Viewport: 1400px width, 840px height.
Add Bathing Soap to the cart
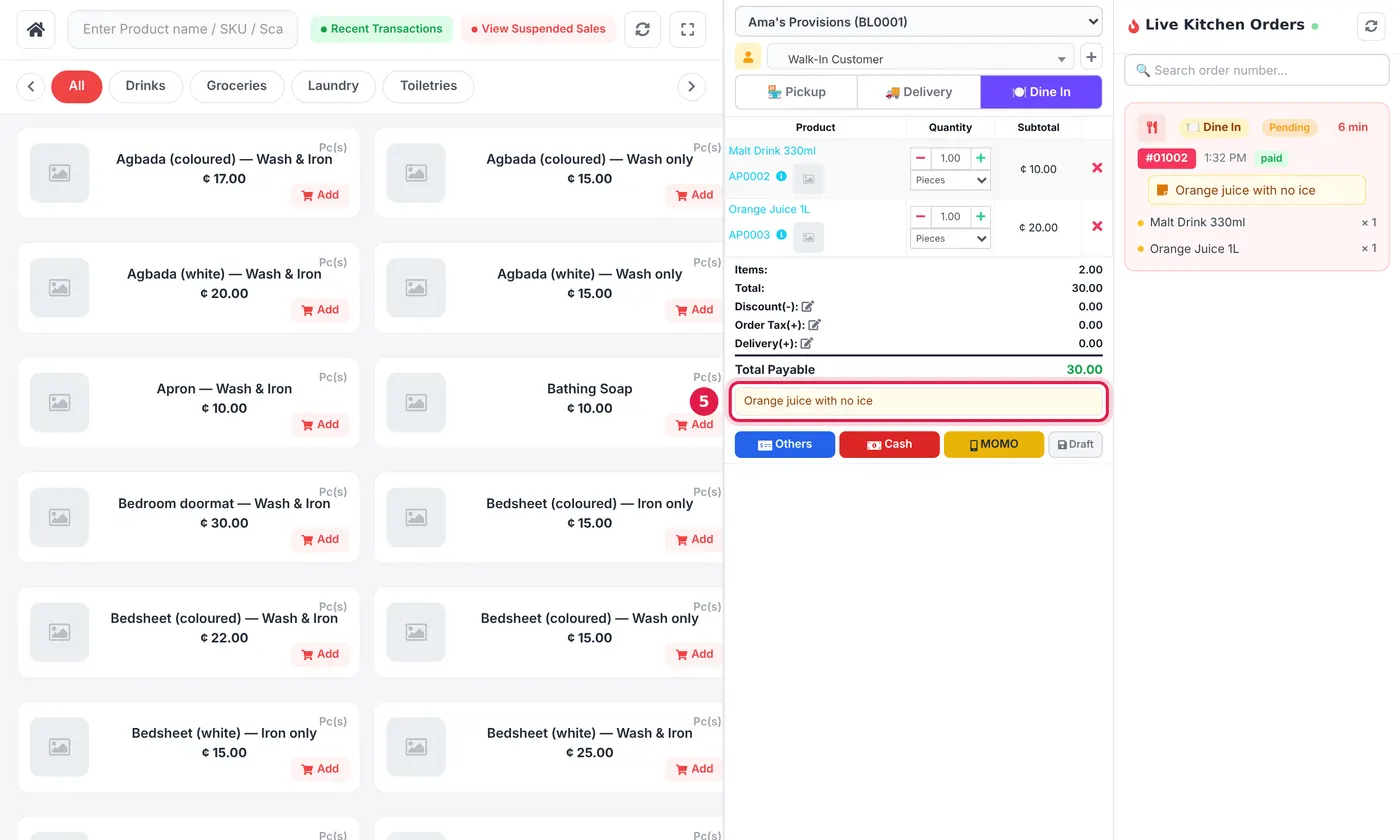pyautogui.click(x=694, y=425)
